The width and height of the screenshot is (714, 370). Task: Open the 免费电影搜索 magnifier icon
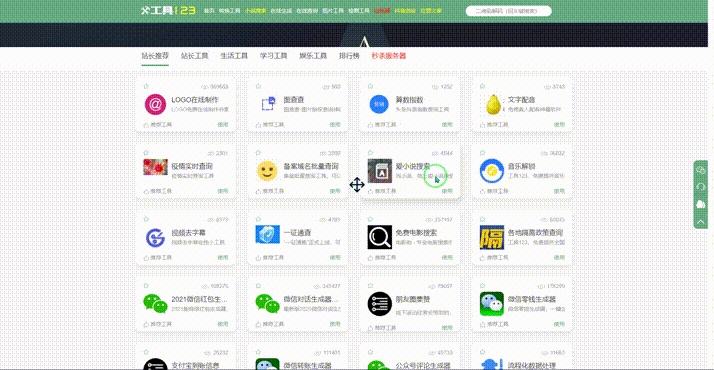click(380, 237)
